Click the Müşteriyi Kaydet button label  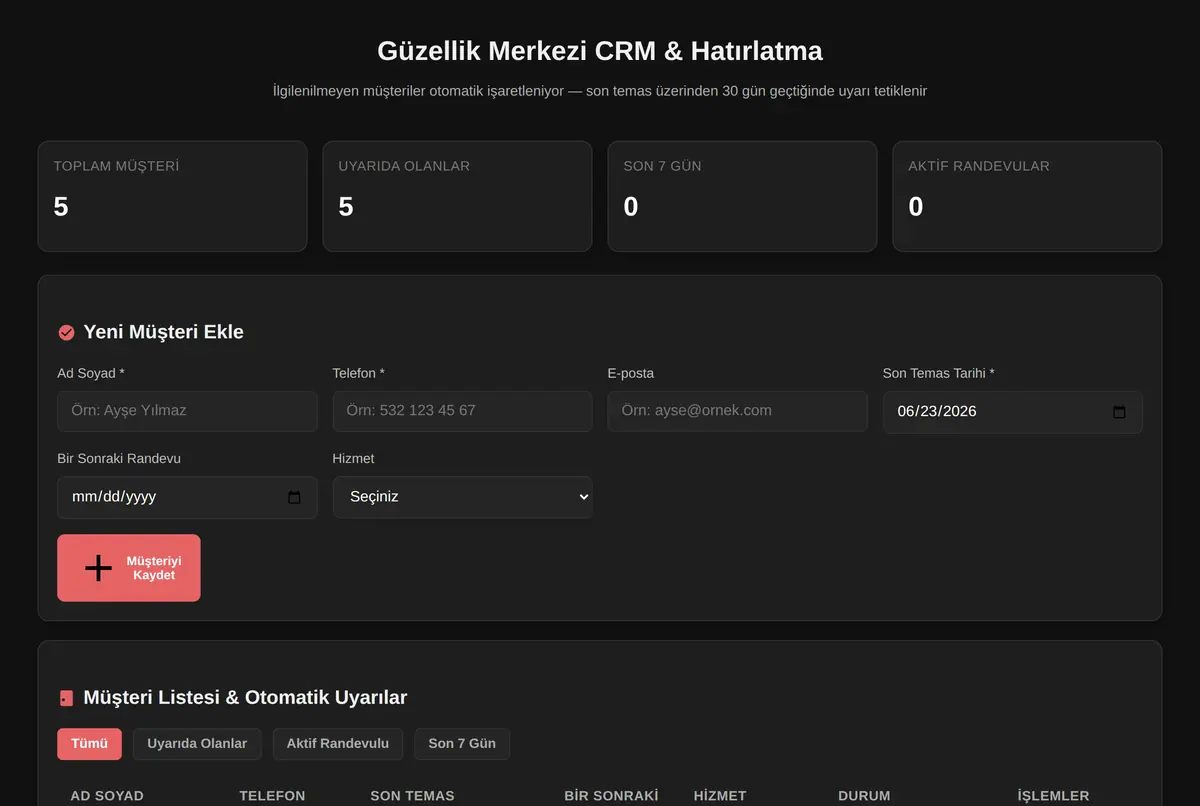(x=154, y=568)
